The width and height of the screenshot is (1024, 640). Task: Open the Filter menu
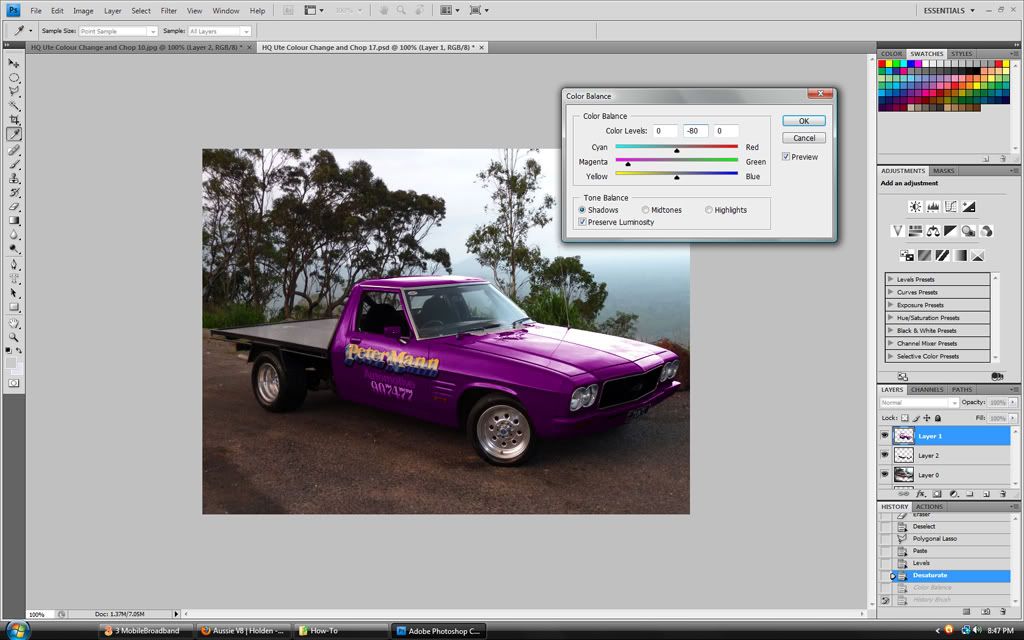(169, 10)
